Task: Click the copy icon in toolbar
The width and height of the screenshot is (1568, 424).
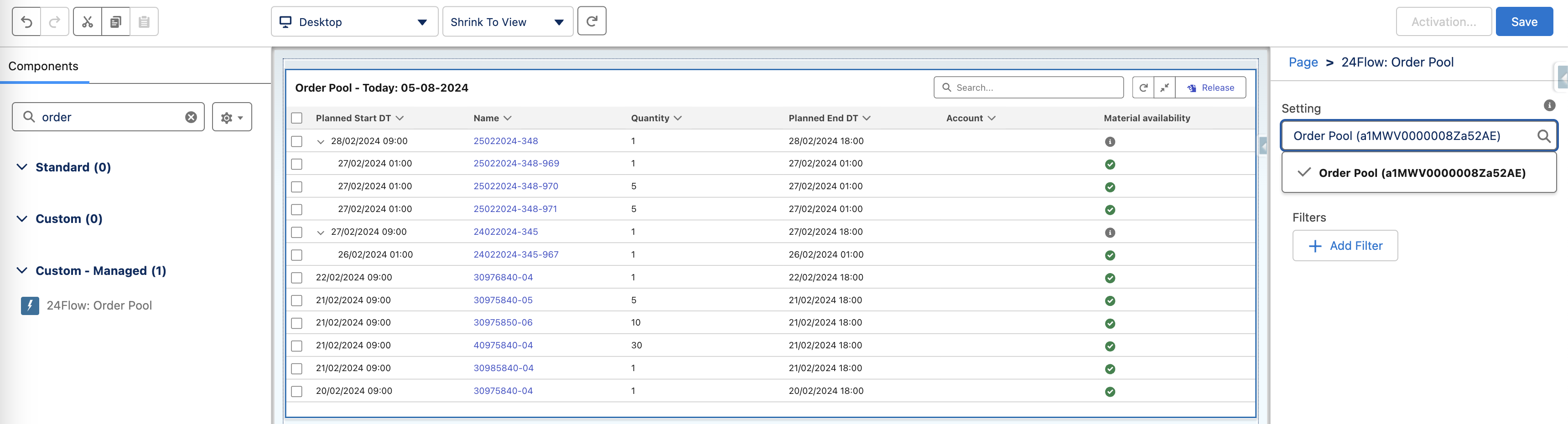Action: 116,22
